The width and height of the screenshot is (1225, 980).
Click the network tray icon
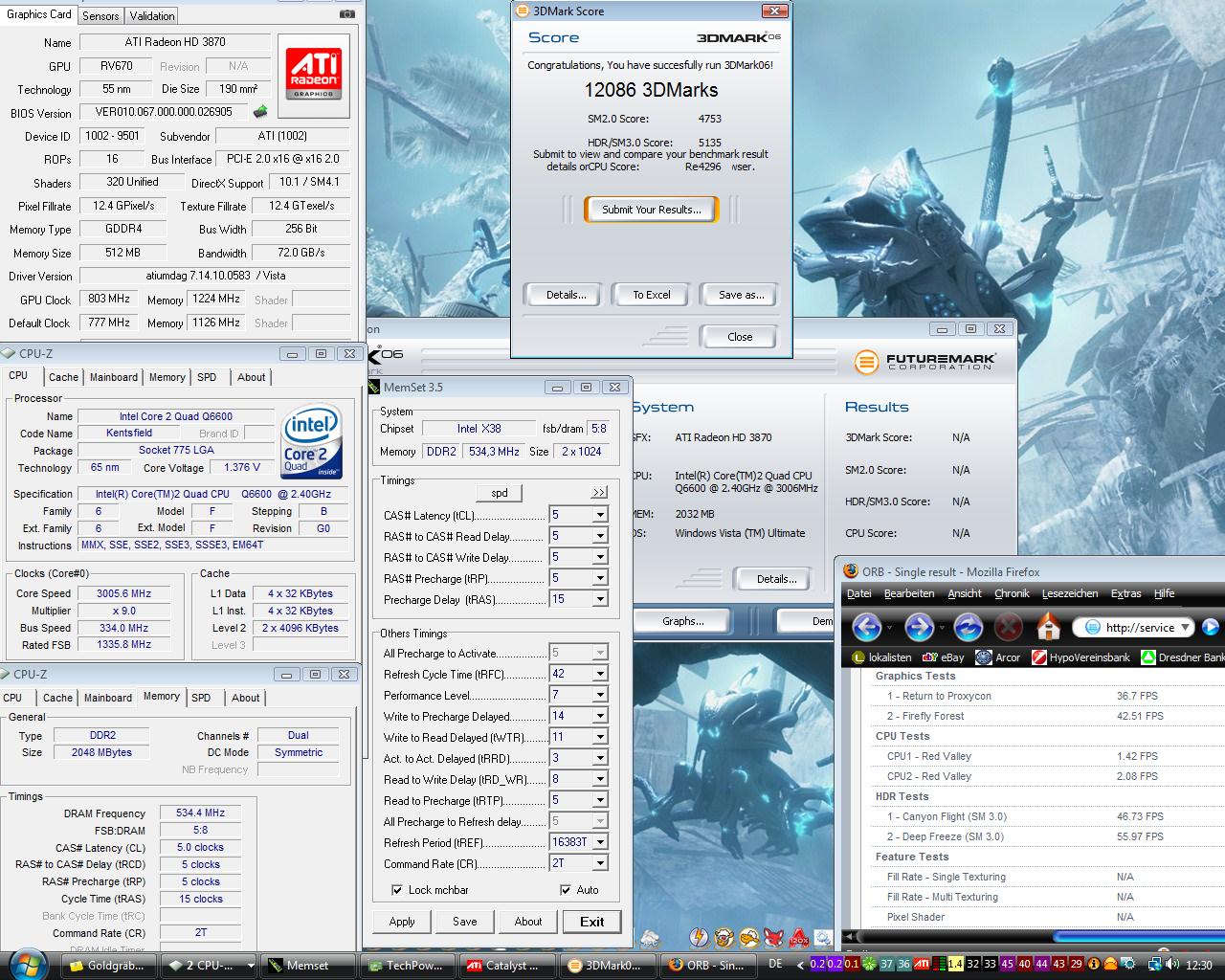pos(1155,965)
